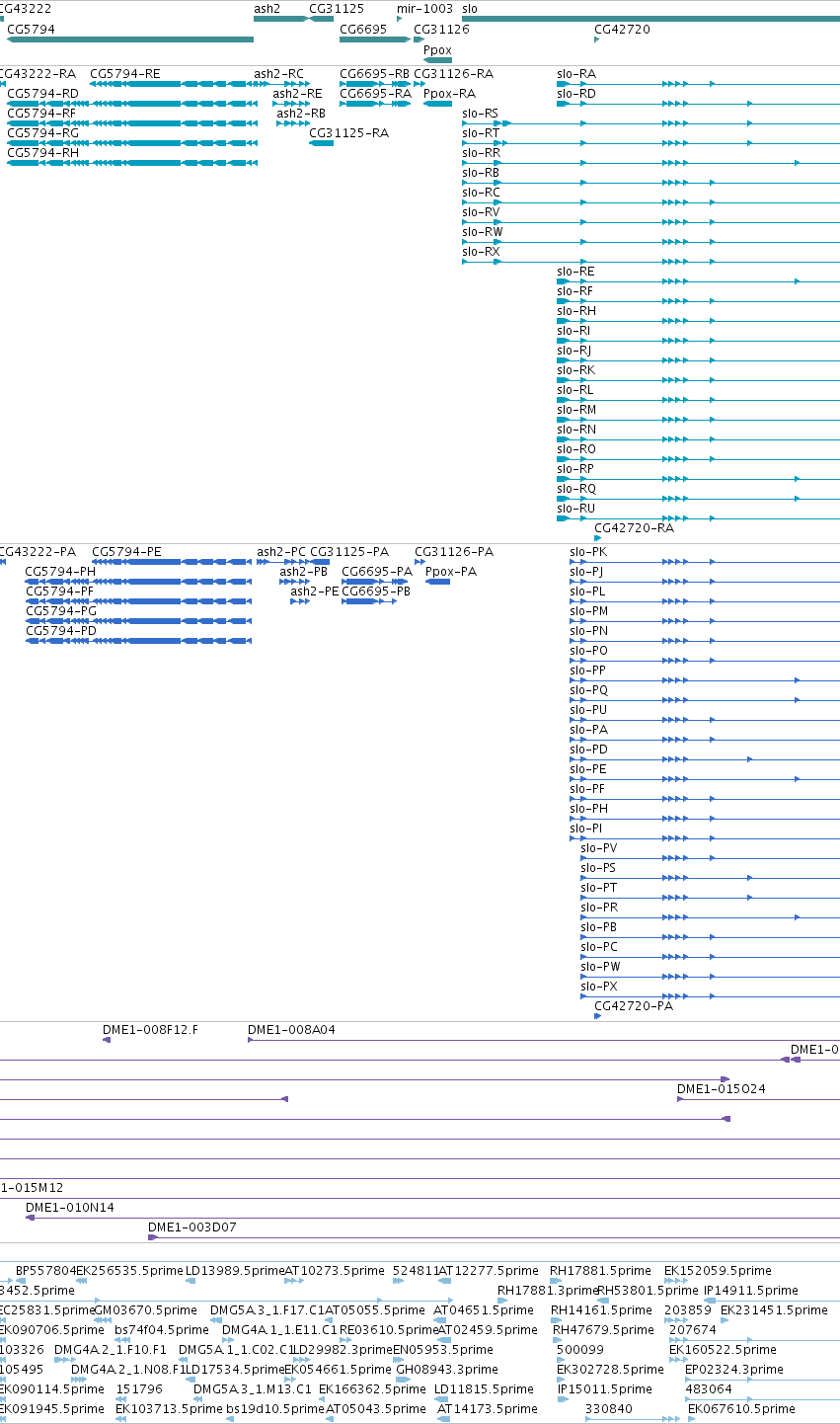840x1424 pixels.
Task: Select protein CG31126-PA
Action: pos(454,552)
